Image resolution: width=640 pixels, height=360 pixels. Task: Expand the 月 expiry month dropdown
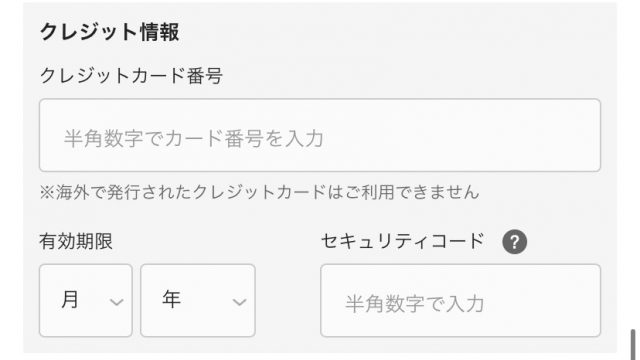[x=86, y=300]
